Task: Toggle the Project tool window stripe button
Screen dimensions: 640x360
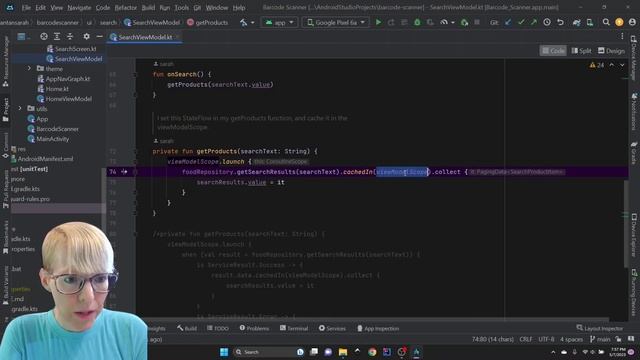Action: tap(5, 109)
